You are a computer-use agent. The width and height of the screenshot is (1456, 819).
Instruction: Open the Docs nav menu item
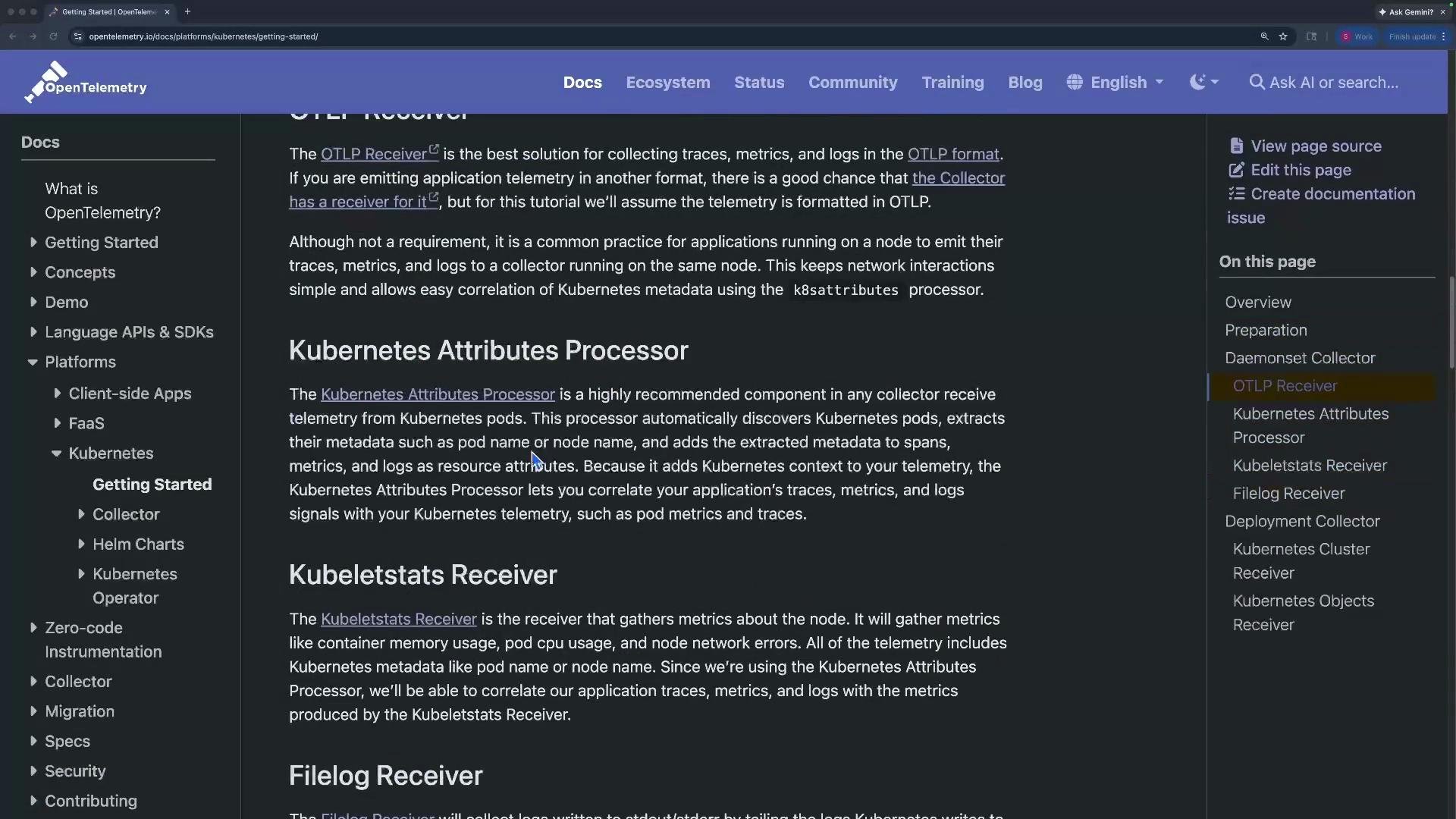582,83
